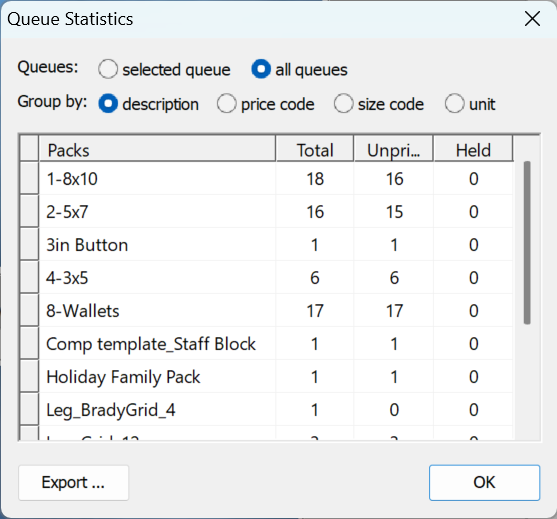This screenshot has width=557, height=519.
Task: Click the Export ... button
Action: click(x=74, y=483)
